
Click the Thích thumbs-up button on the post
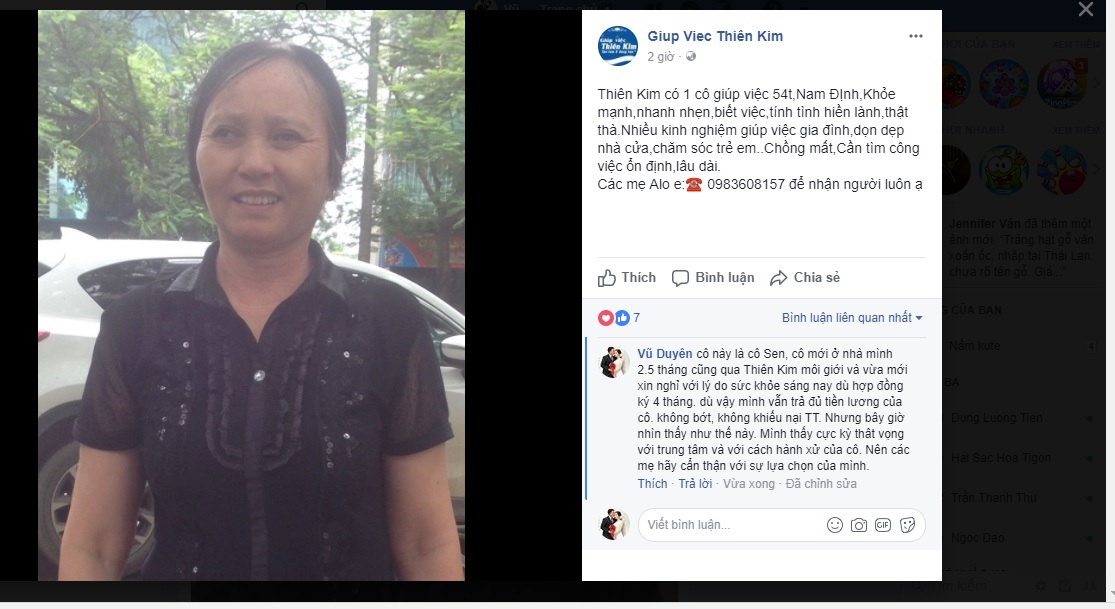coord(626,277)
